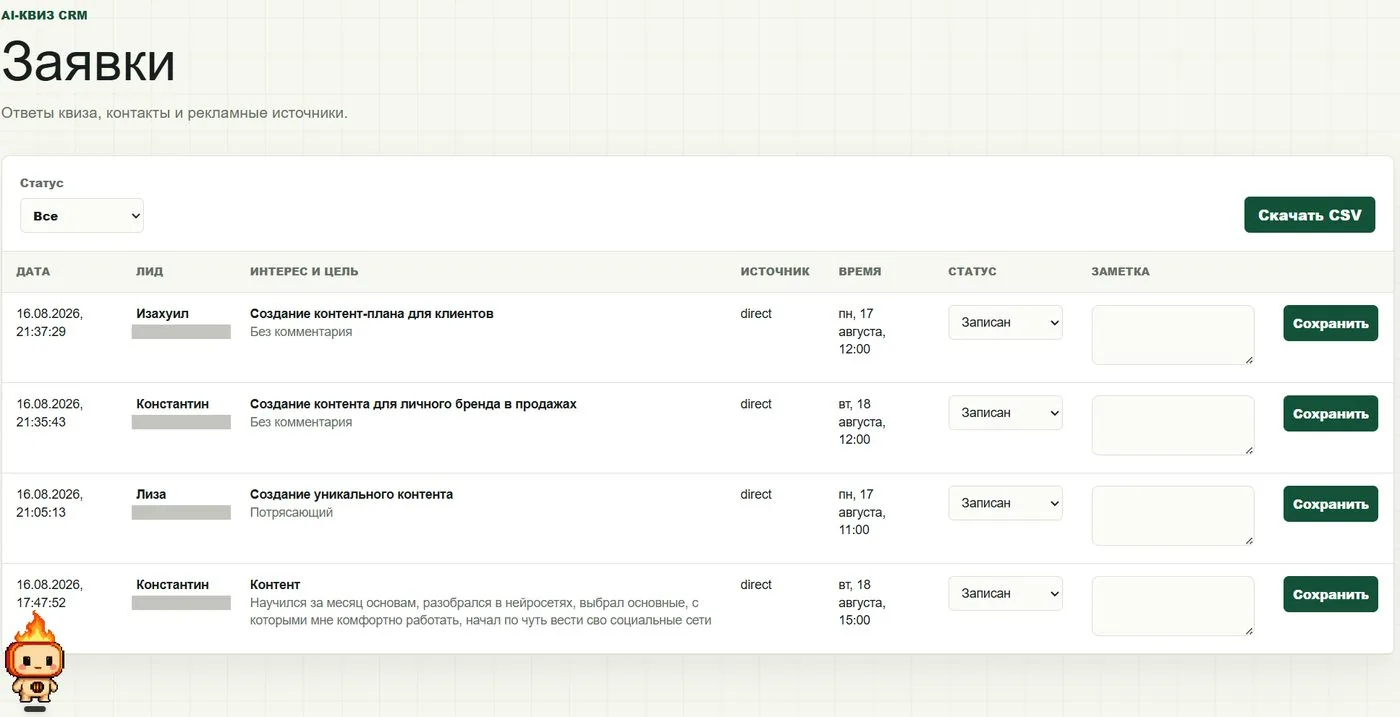Screen dimensions: 1400x717
Task: Click the Статус column header in the table
Action: tap(972, 271)
